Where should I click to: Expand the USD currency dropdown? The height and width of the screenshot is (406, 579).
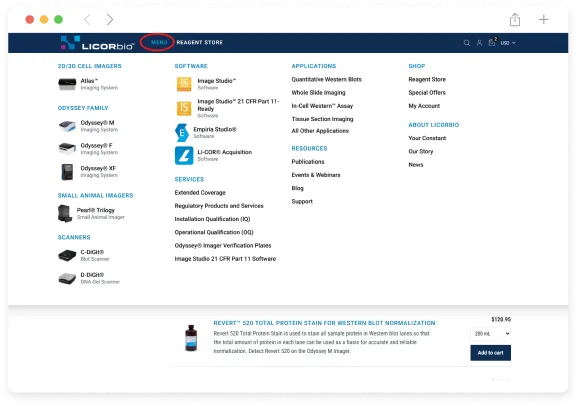click(508, 43)
